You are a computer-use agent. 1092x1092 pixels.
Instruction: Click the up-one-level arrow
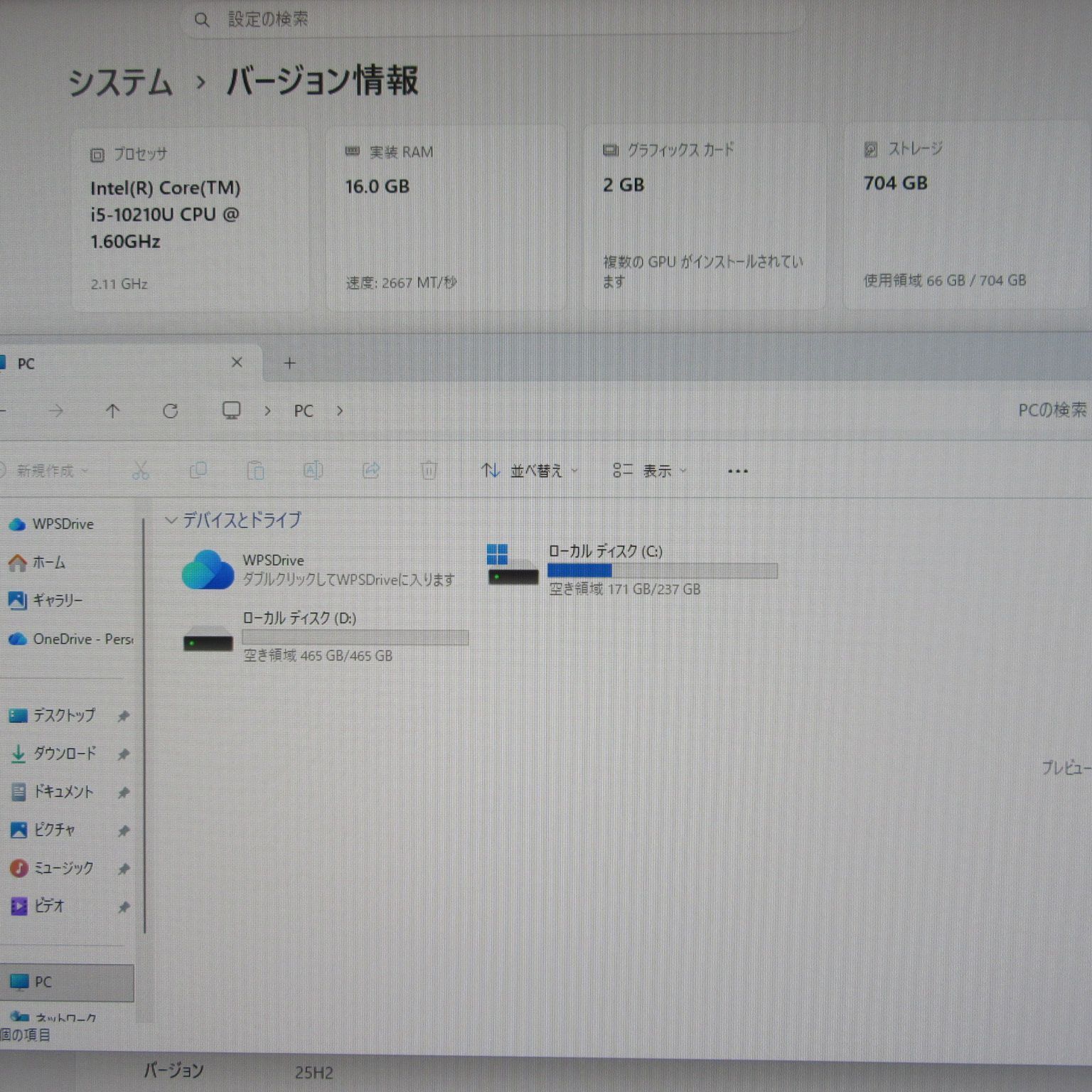[x=112, y=411]
